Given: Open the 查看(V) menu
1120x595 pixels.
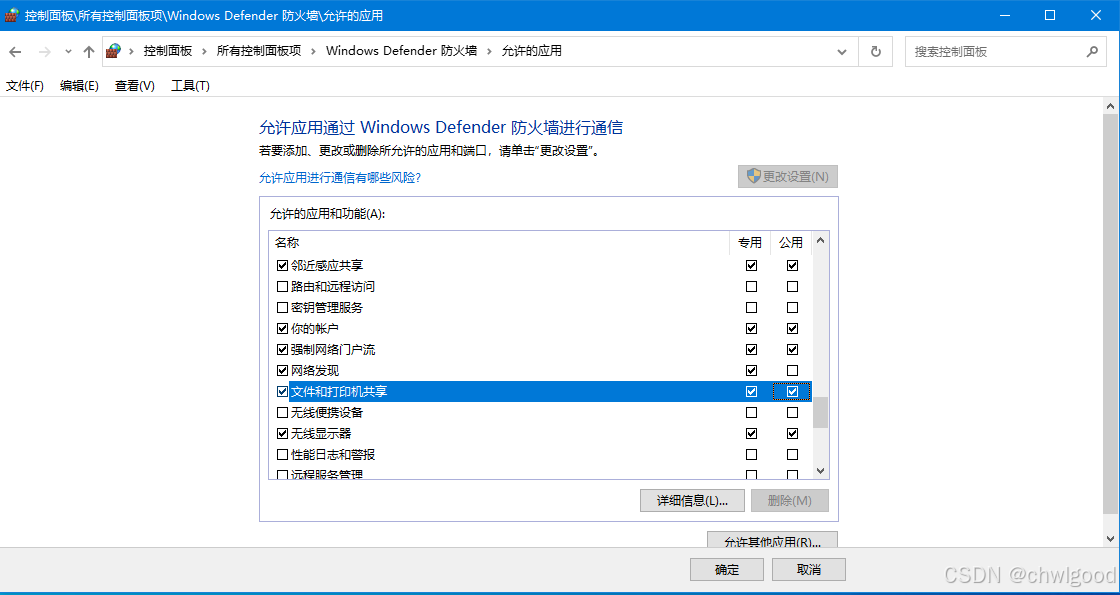Looking at the screenshot, I should point(135,86).
